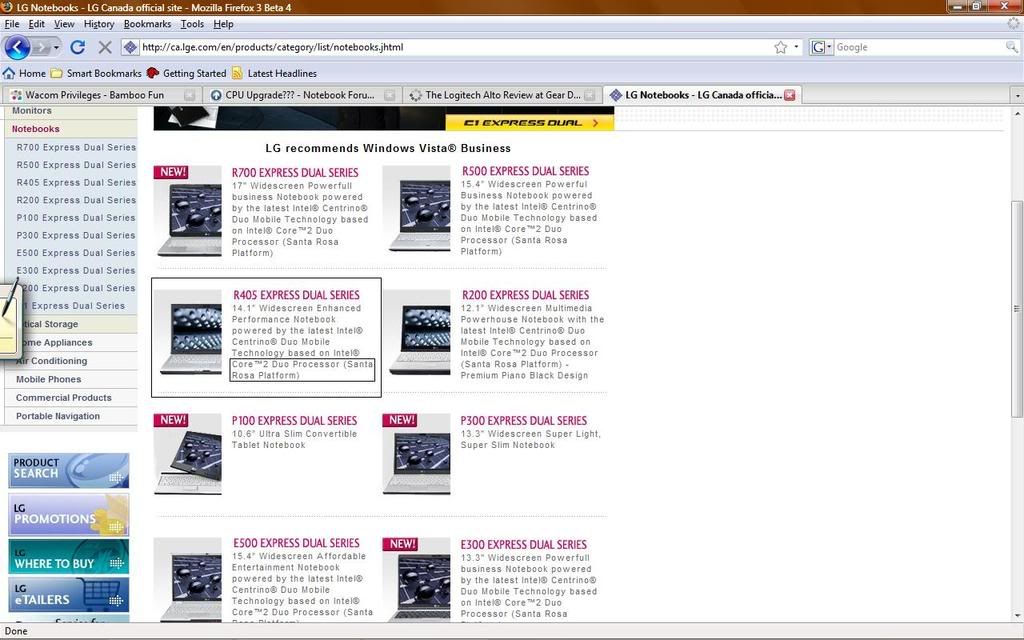Click the URL address field
Viewport: 1024px width, 640px height.
[456, 47]
